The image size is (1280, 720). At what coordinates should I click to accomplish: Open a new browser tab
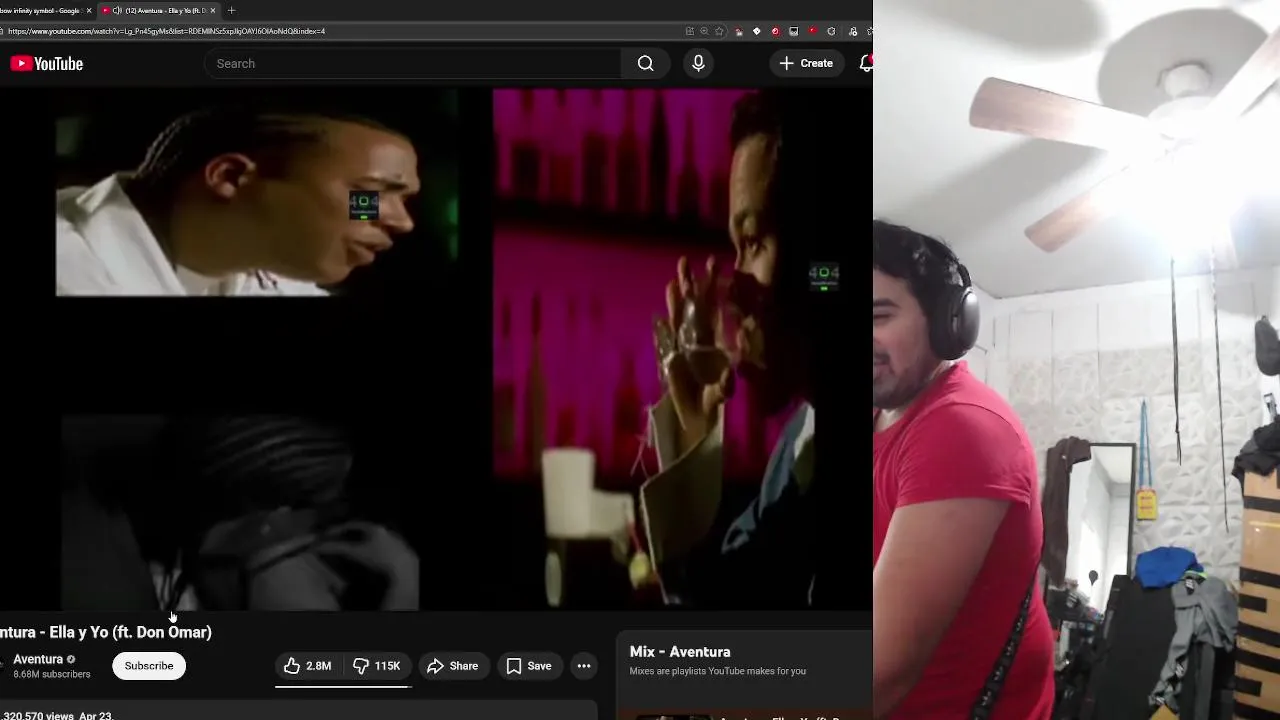(x=231, y=11)
